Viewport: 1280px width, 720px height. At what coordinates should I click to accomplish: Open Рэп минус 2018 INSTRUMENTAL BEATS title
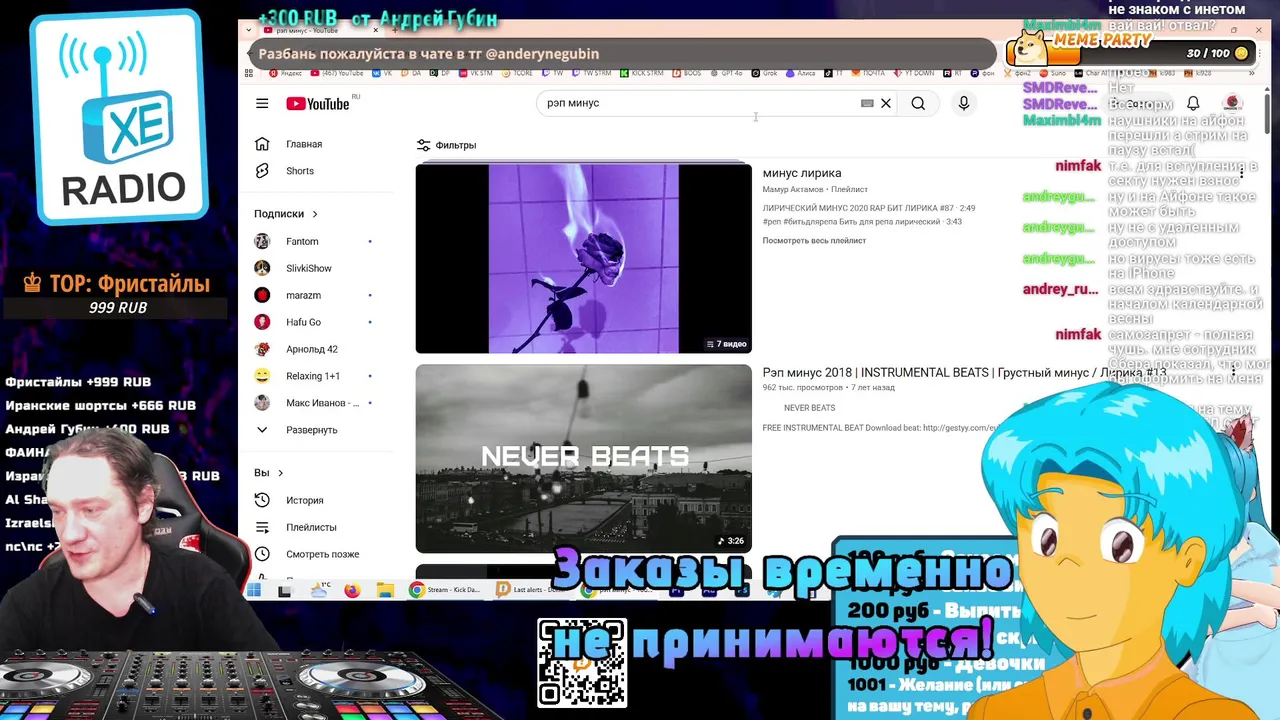coord(964,373)
